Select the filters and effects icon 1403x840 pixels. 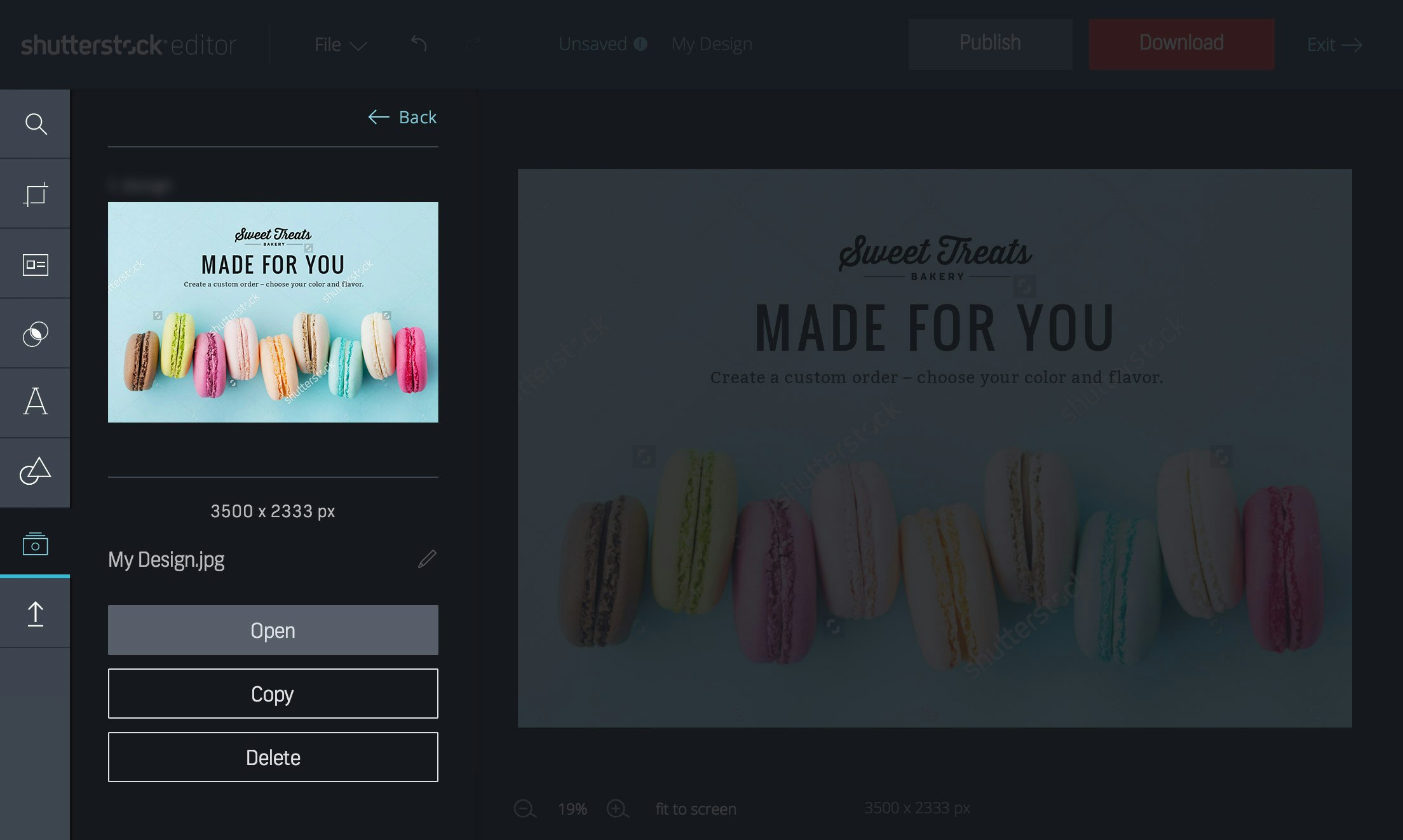pos(36,334)
